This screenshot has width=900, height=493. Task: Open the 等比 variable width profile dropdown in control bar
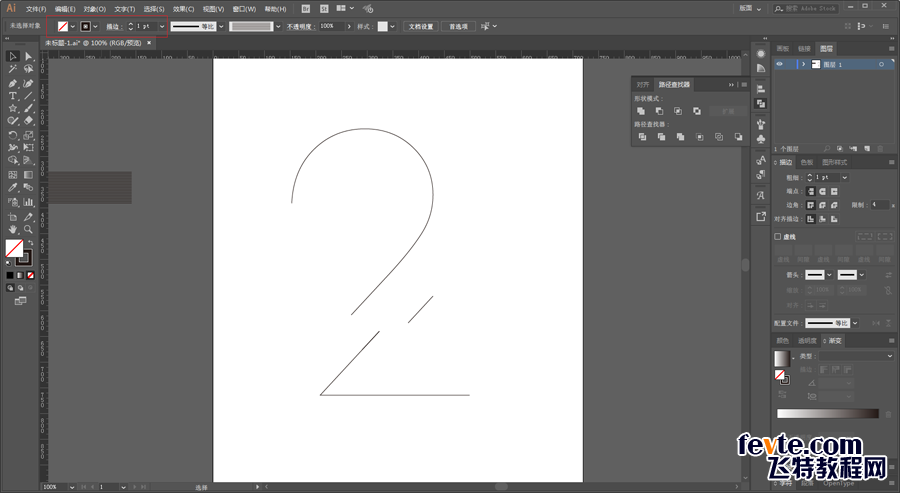pos(221,26)
